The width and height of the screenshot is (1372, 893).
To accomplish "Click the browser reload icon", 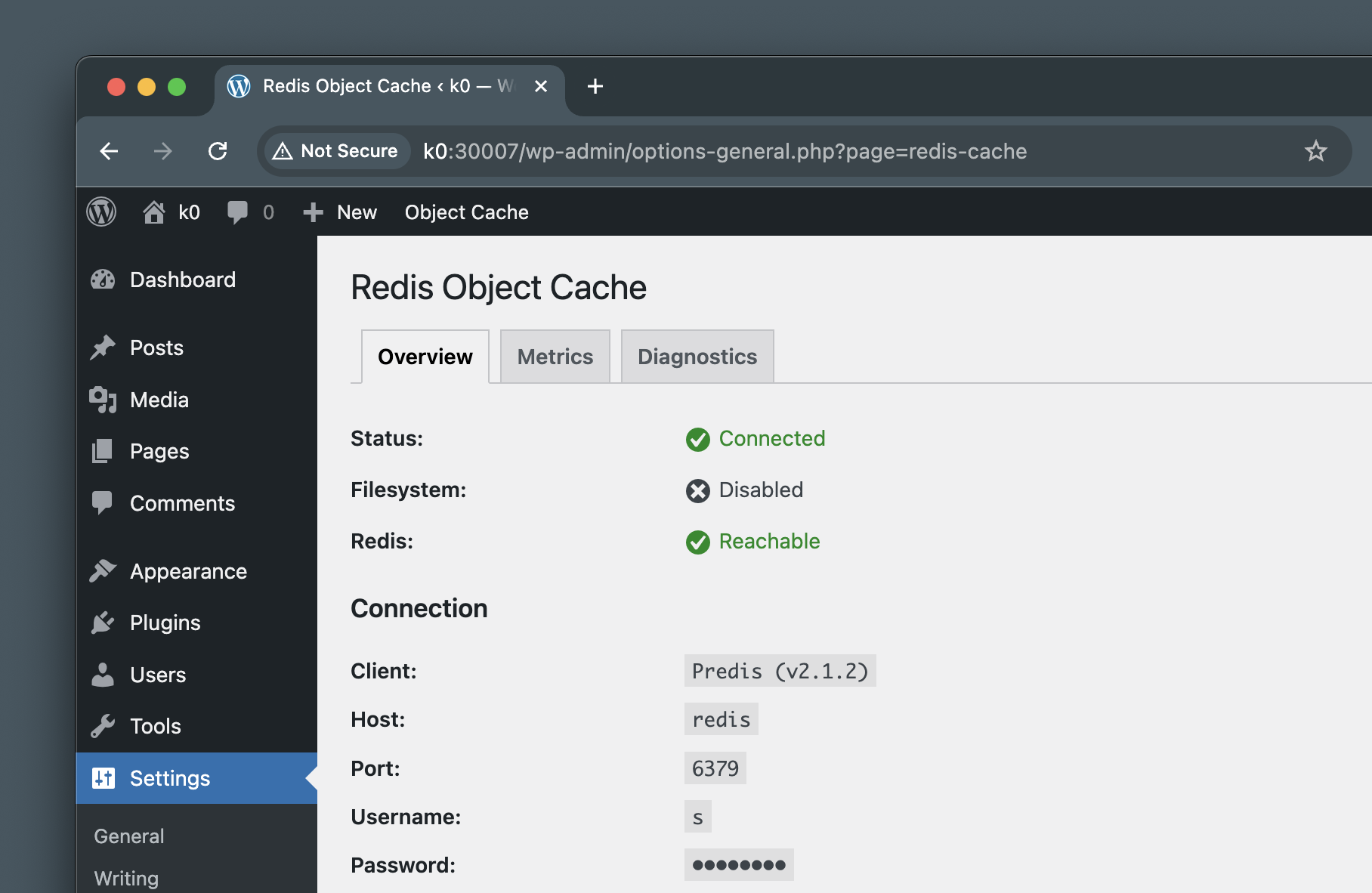I will coord(218,151).
